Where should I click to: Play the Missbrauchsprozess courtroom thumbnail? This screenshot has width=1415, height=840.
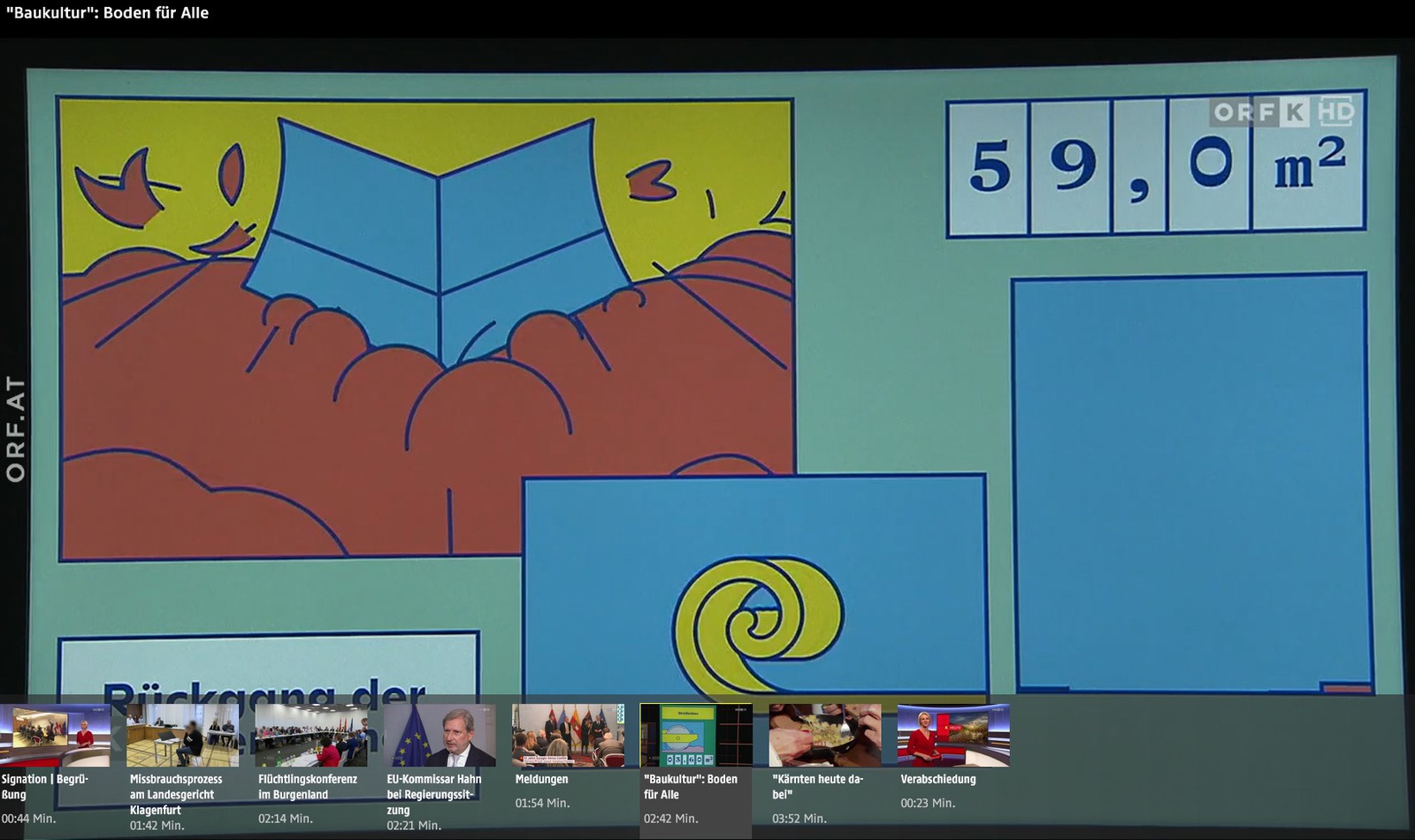(x=182, y=735)
